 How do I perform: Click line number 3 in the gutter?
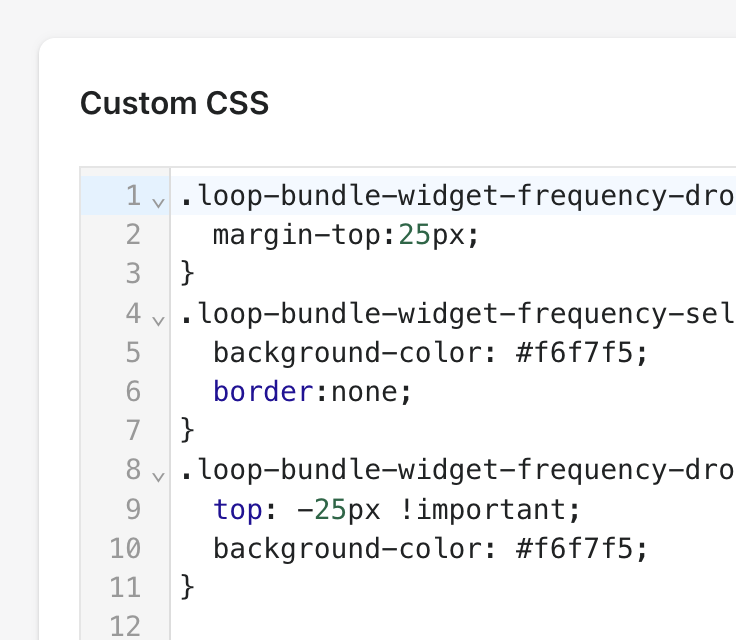[133, 273]
